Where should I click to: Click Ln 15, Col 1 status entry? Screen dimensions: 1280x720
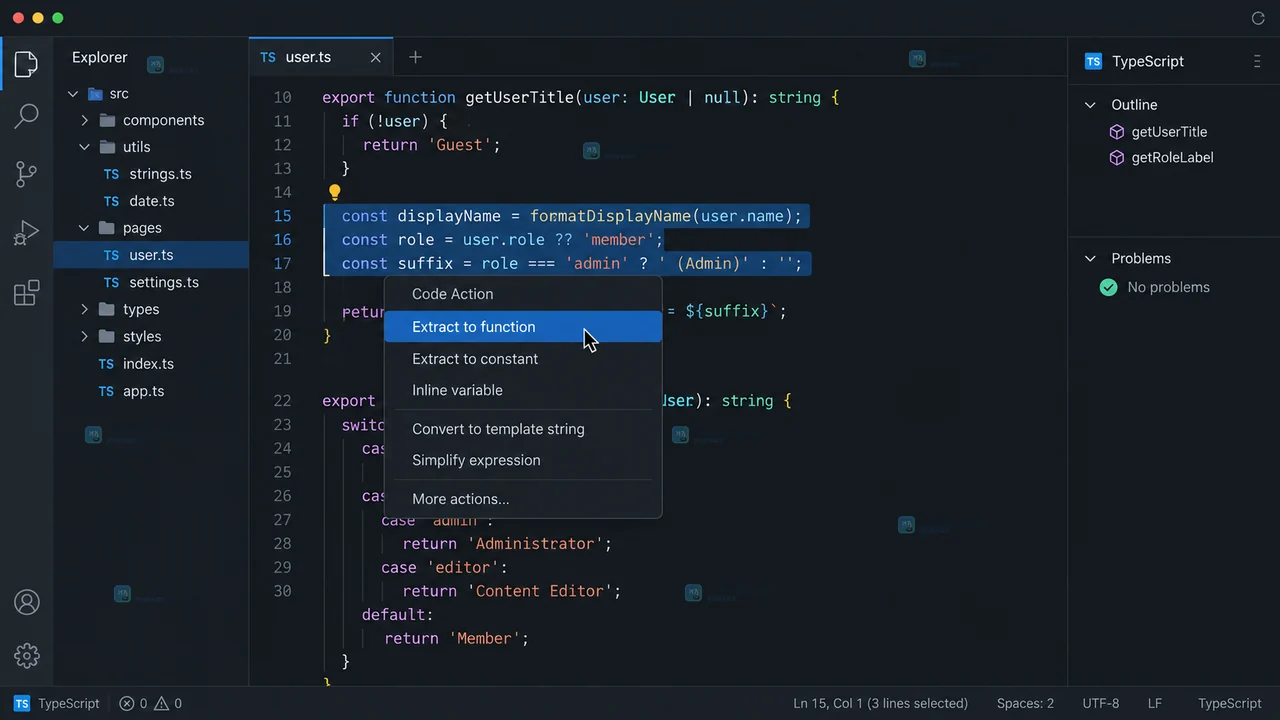(x=881, y=703)
